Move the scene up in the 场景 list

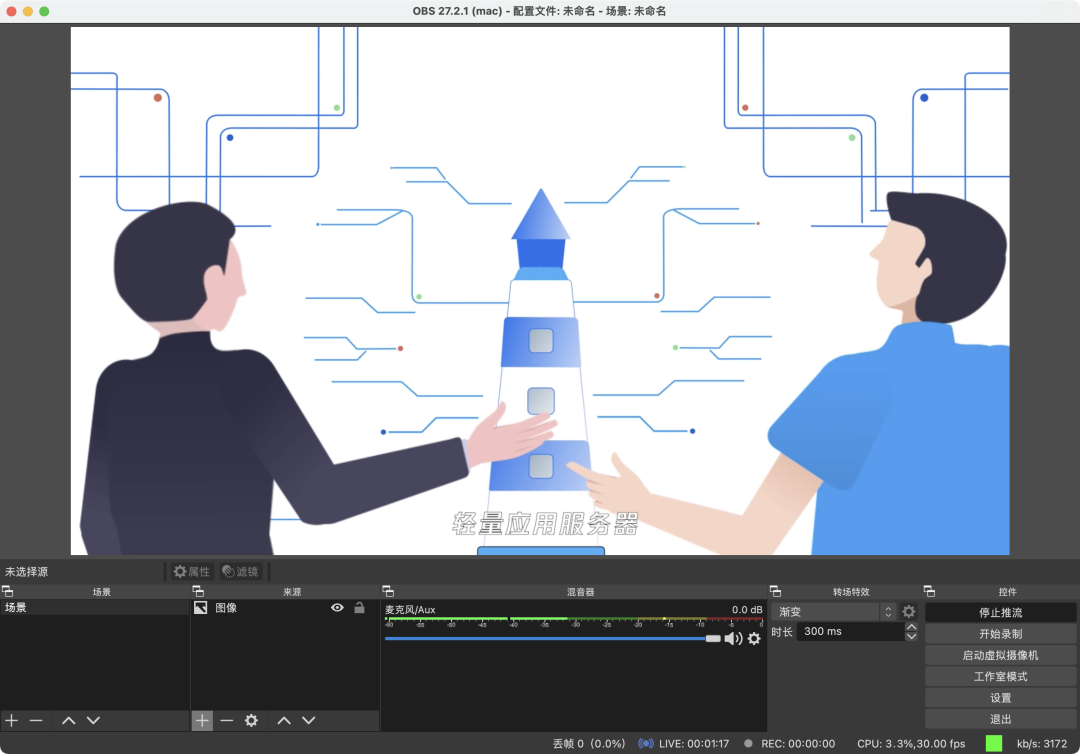pyautogui.click(x=68, y=720)
